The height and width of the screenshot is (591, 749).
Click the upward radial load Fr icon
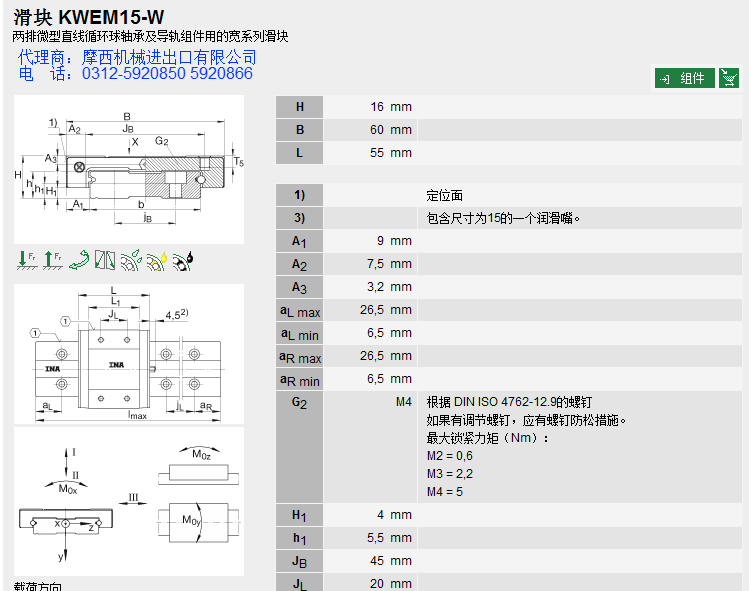coord(52,260)
